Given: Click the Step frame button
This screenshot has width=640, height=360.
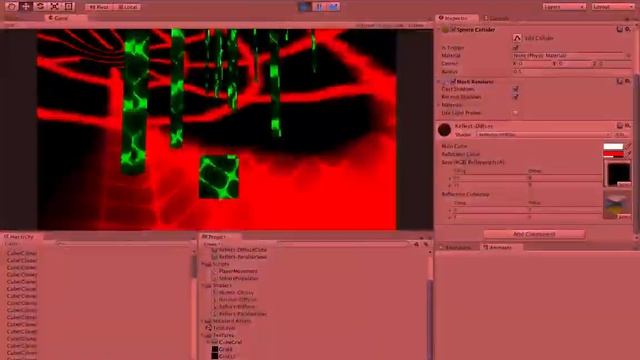Looking at the screenshot, I should 333,7.
